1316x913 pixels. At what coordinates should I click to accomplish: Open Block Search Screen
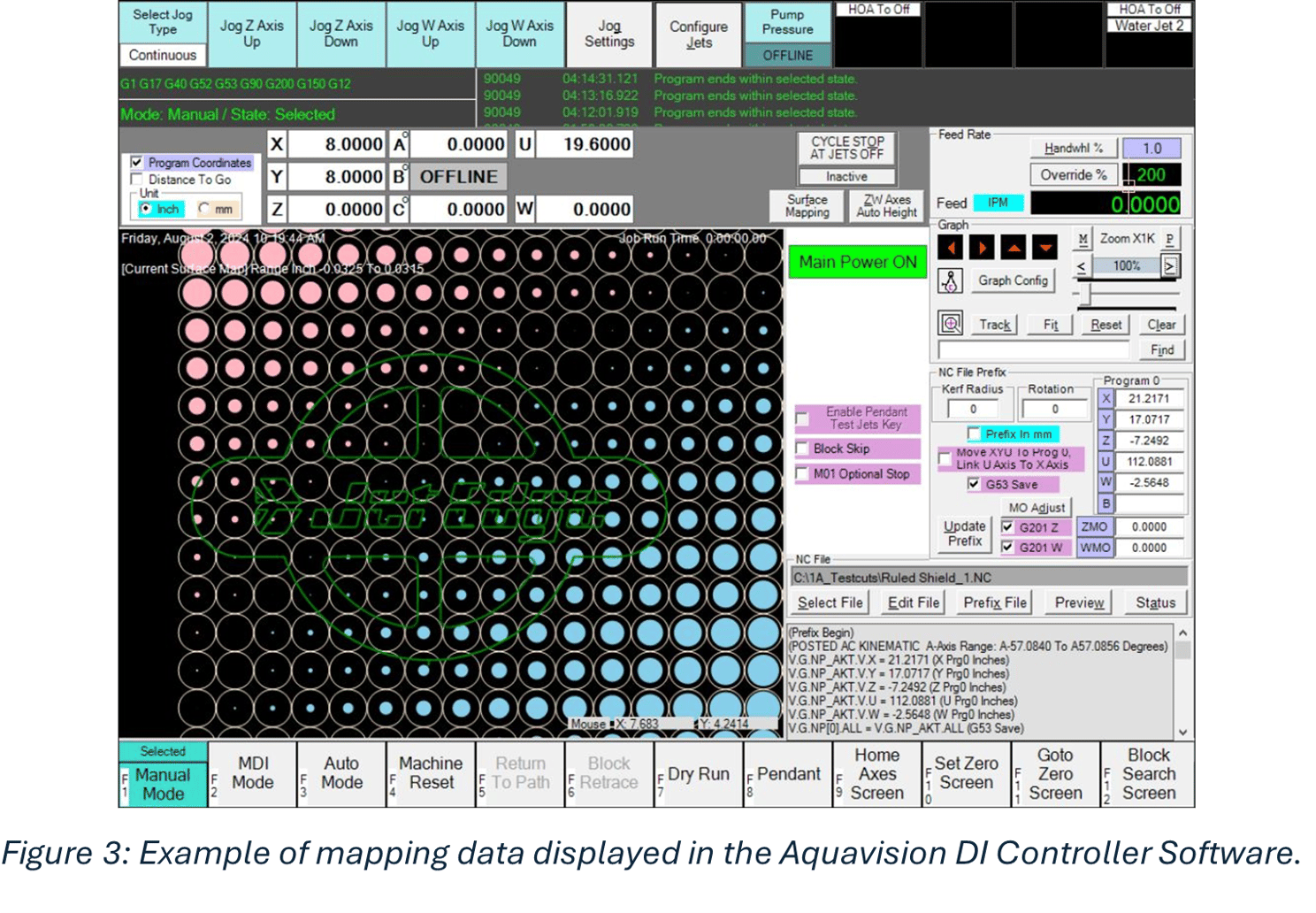click(1148, 773)
